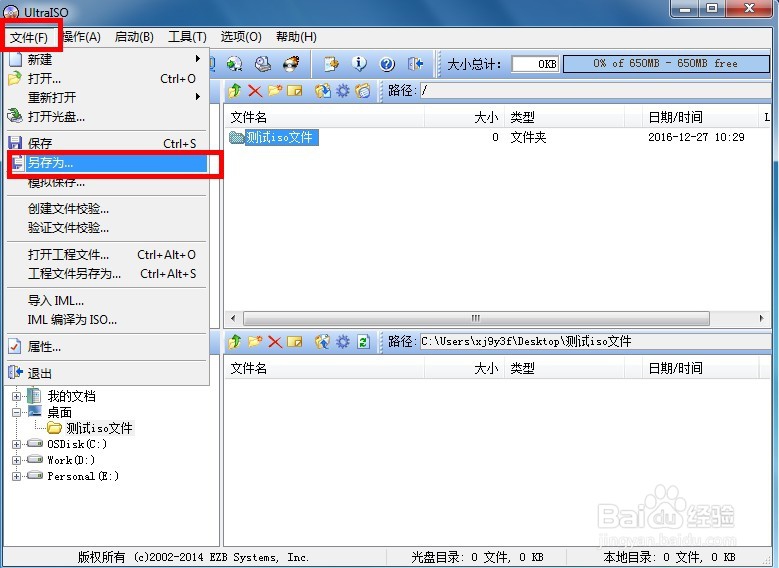This screenshot has height=568, width=779.
Task: Open the 帮助(H) menu
Action: pyautogui.click(x=296, y=37)
